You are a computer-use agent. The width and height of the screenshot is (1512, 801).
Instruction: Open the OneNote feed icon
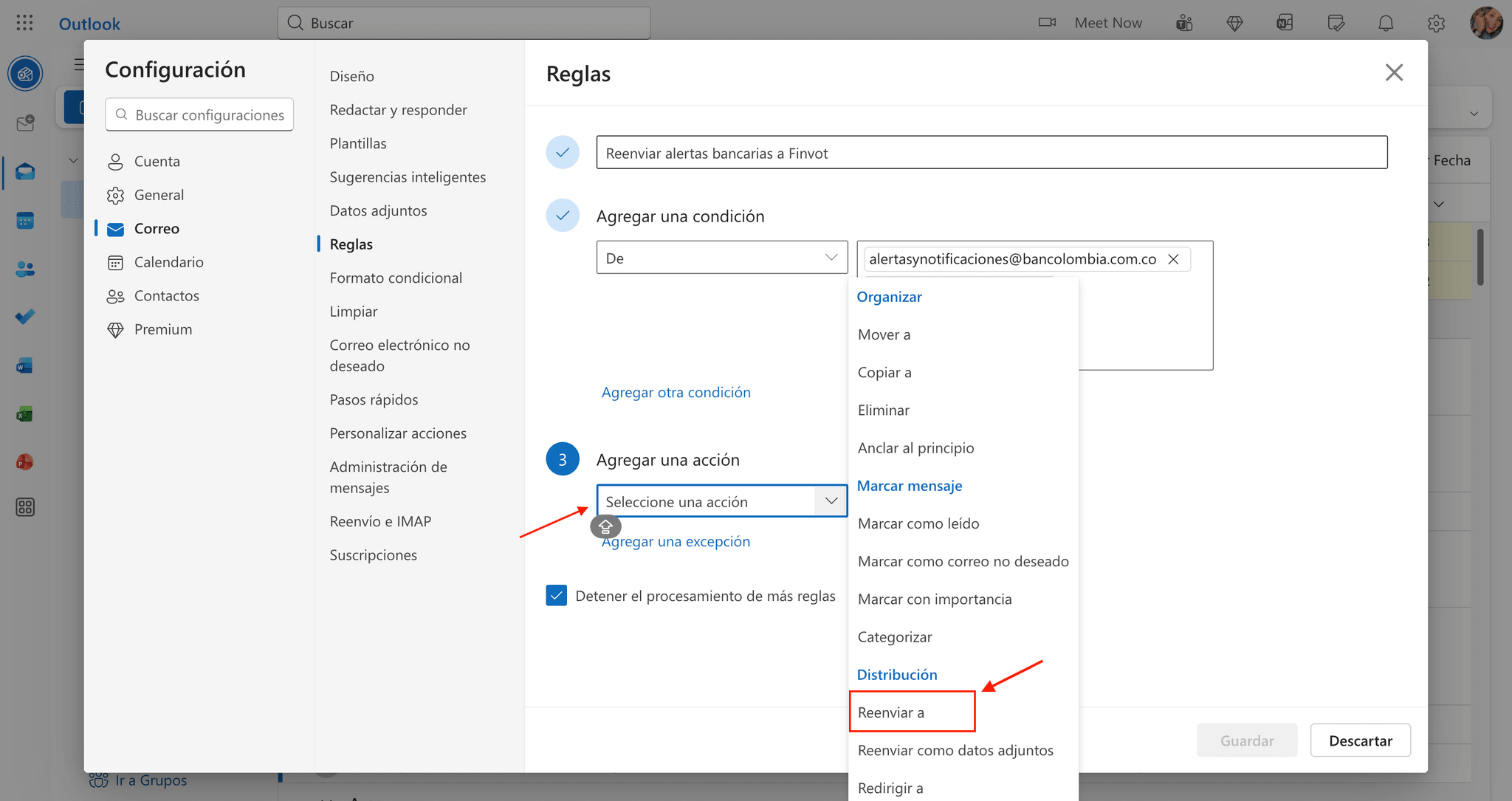coord(1285,23)
